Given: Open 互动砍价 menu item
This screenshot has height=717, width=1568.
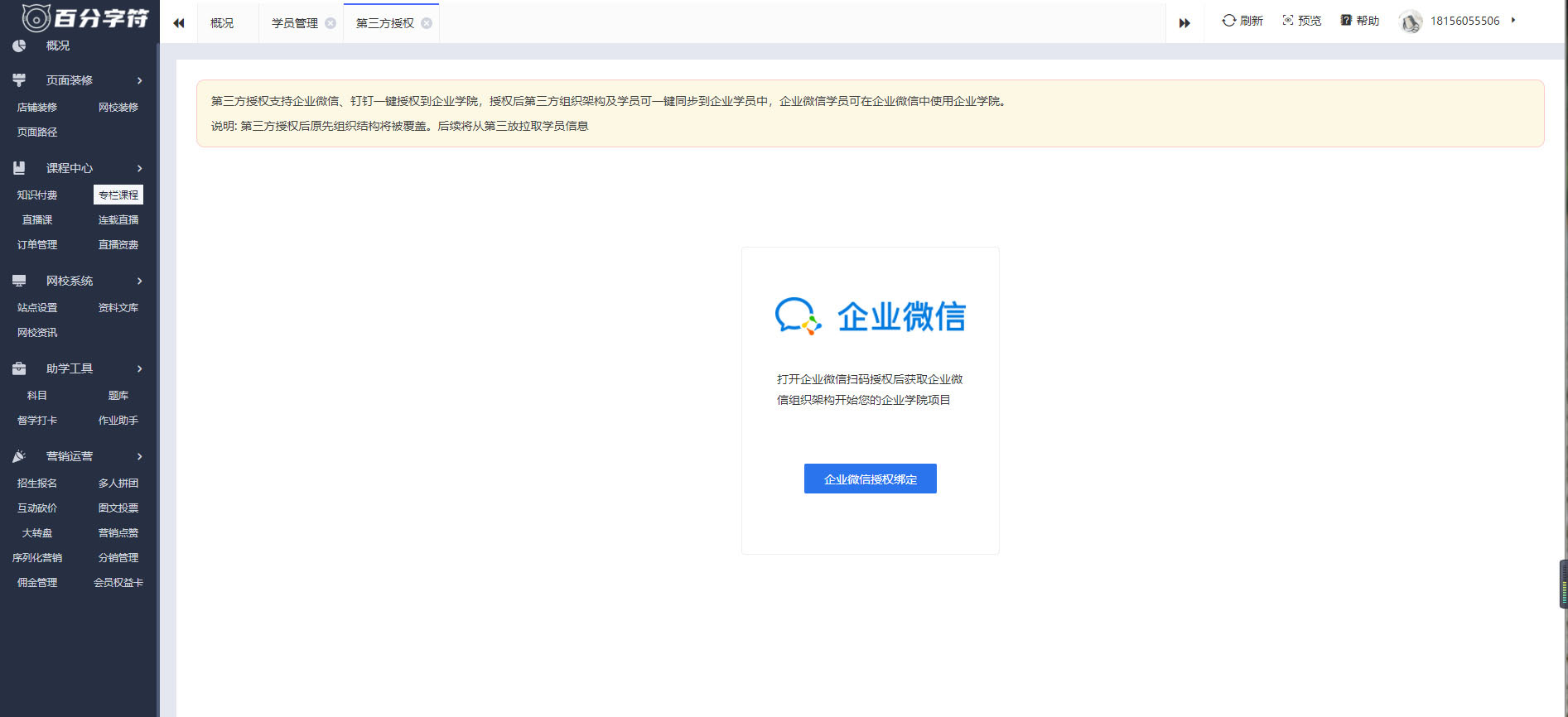Looking at the screenshot, I should pos(37,508).
